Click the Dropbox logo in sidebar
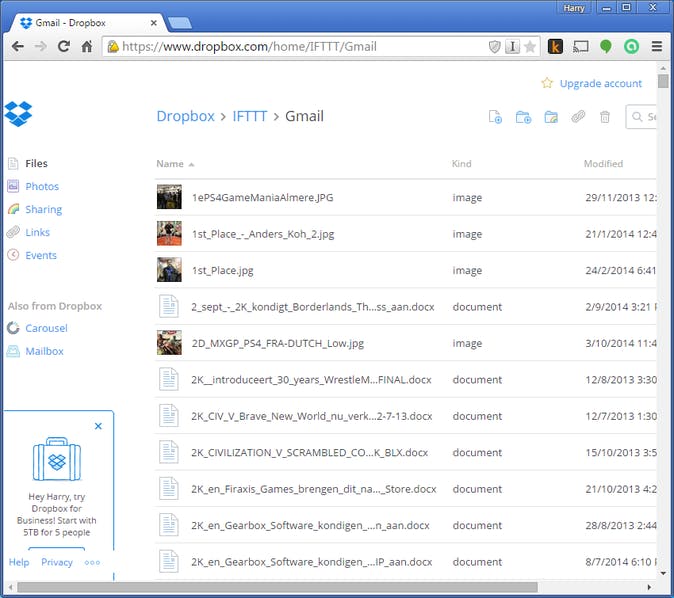 tap(18, 114)
